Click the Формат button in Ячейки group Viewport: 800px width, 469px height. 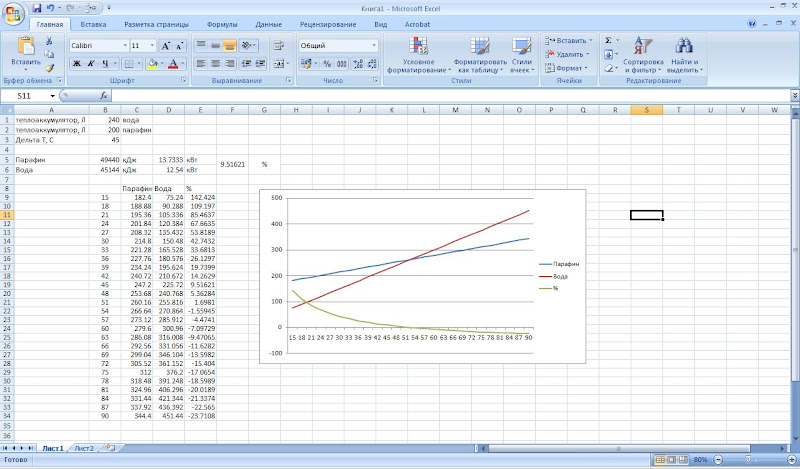click(569, 68)
